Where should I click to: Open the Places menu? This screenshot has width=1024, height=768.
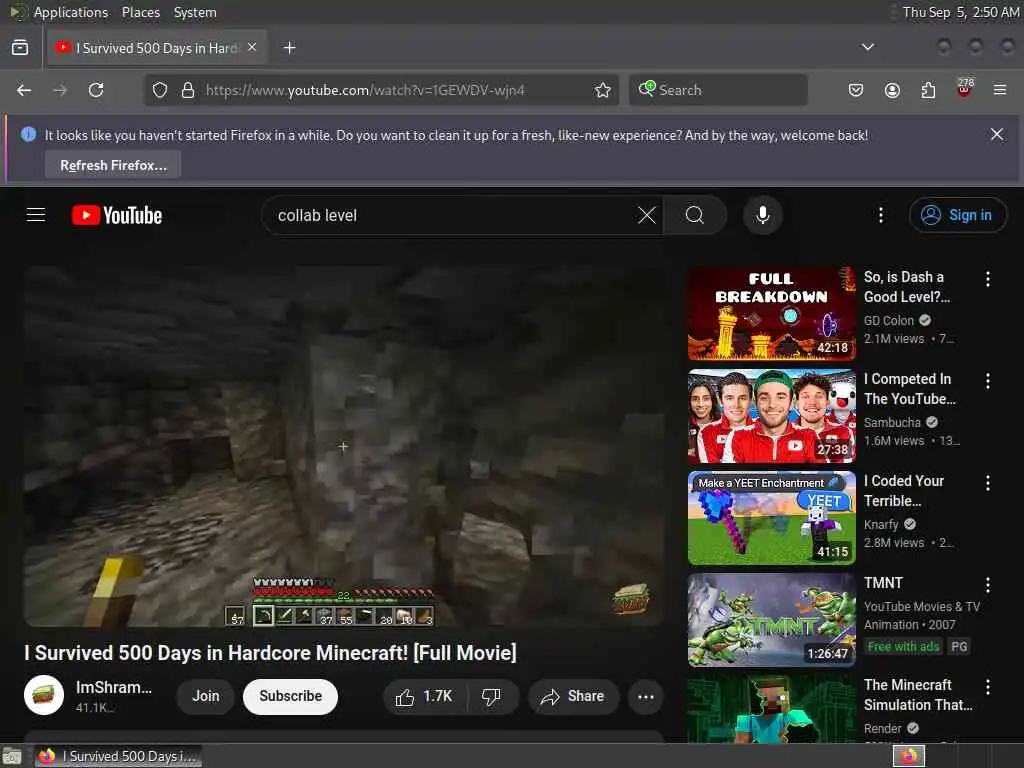[141, 12]
